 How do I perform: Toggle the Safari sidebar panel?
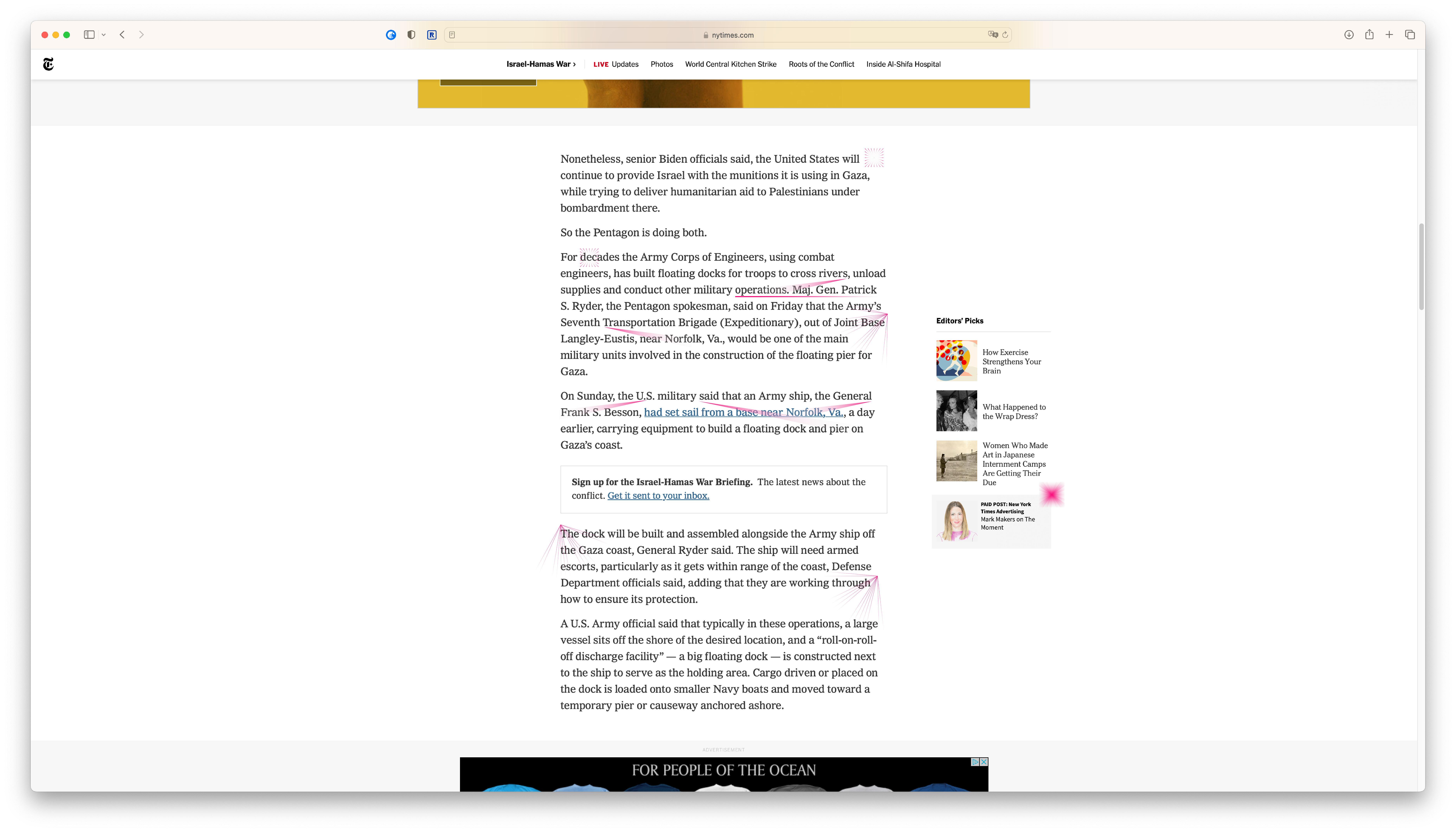89,35
